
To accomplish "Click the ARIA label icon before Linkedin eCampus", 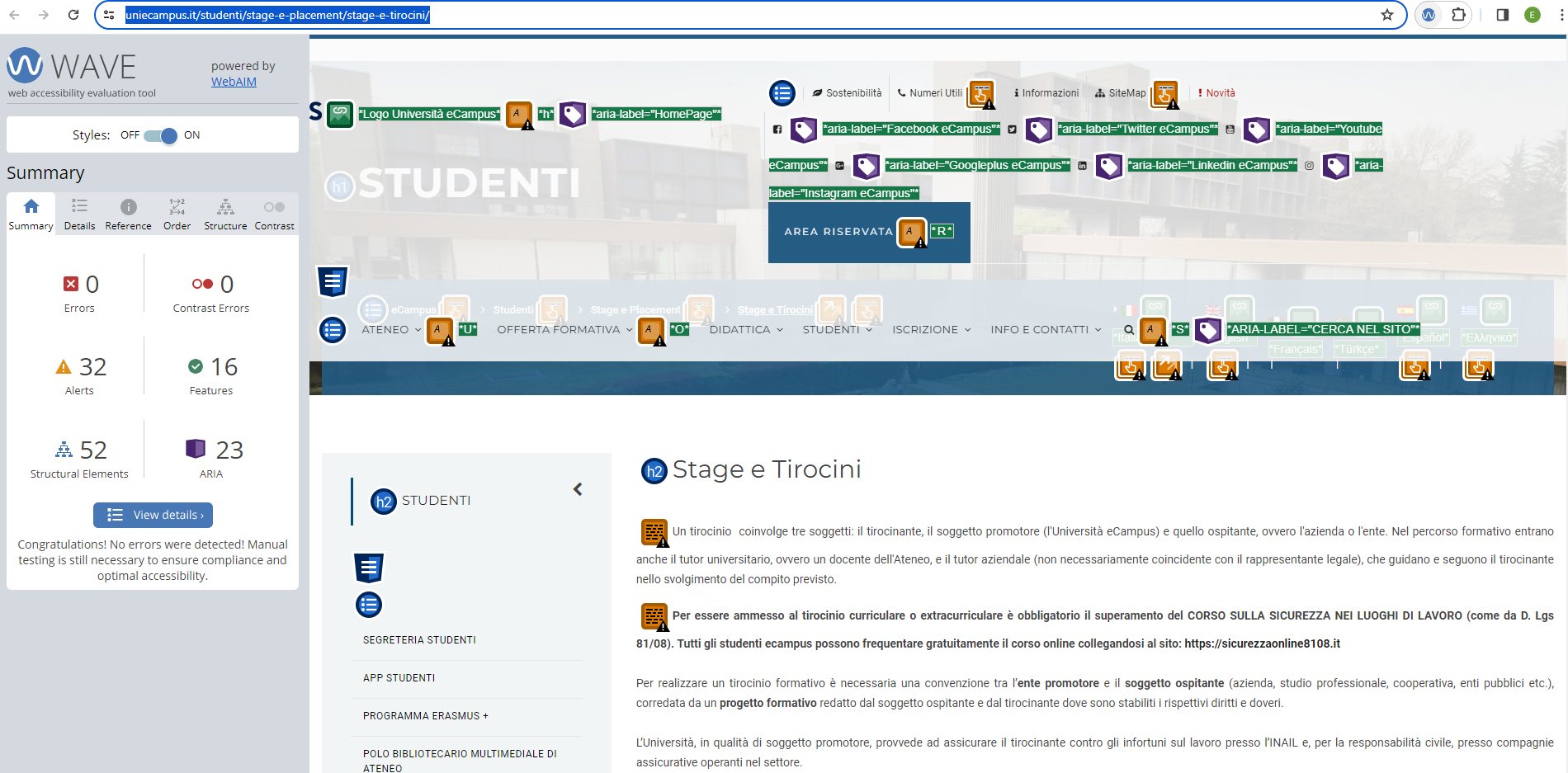I will (1109, 166).
